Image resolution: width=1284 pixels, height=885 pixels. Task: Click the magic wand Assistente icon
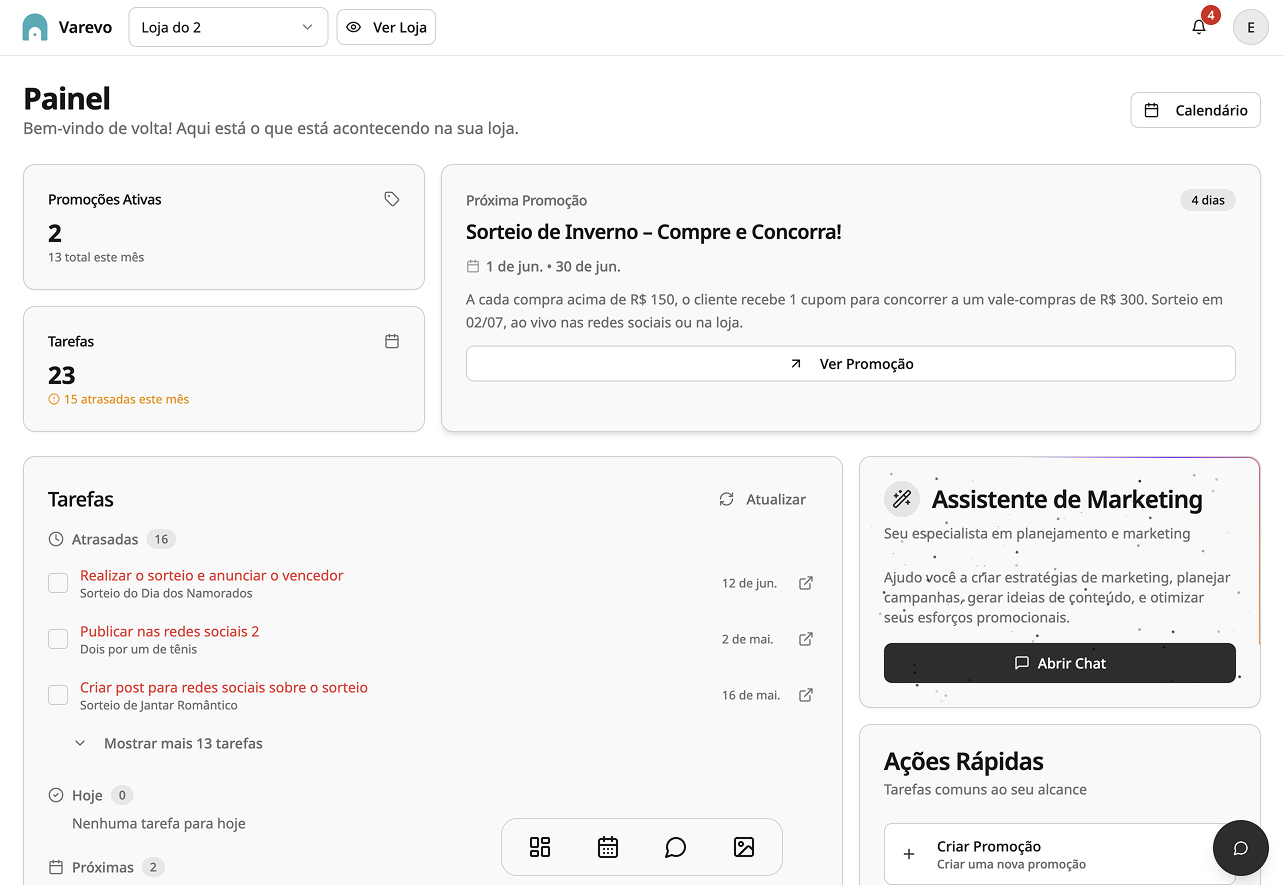[902, 499]
